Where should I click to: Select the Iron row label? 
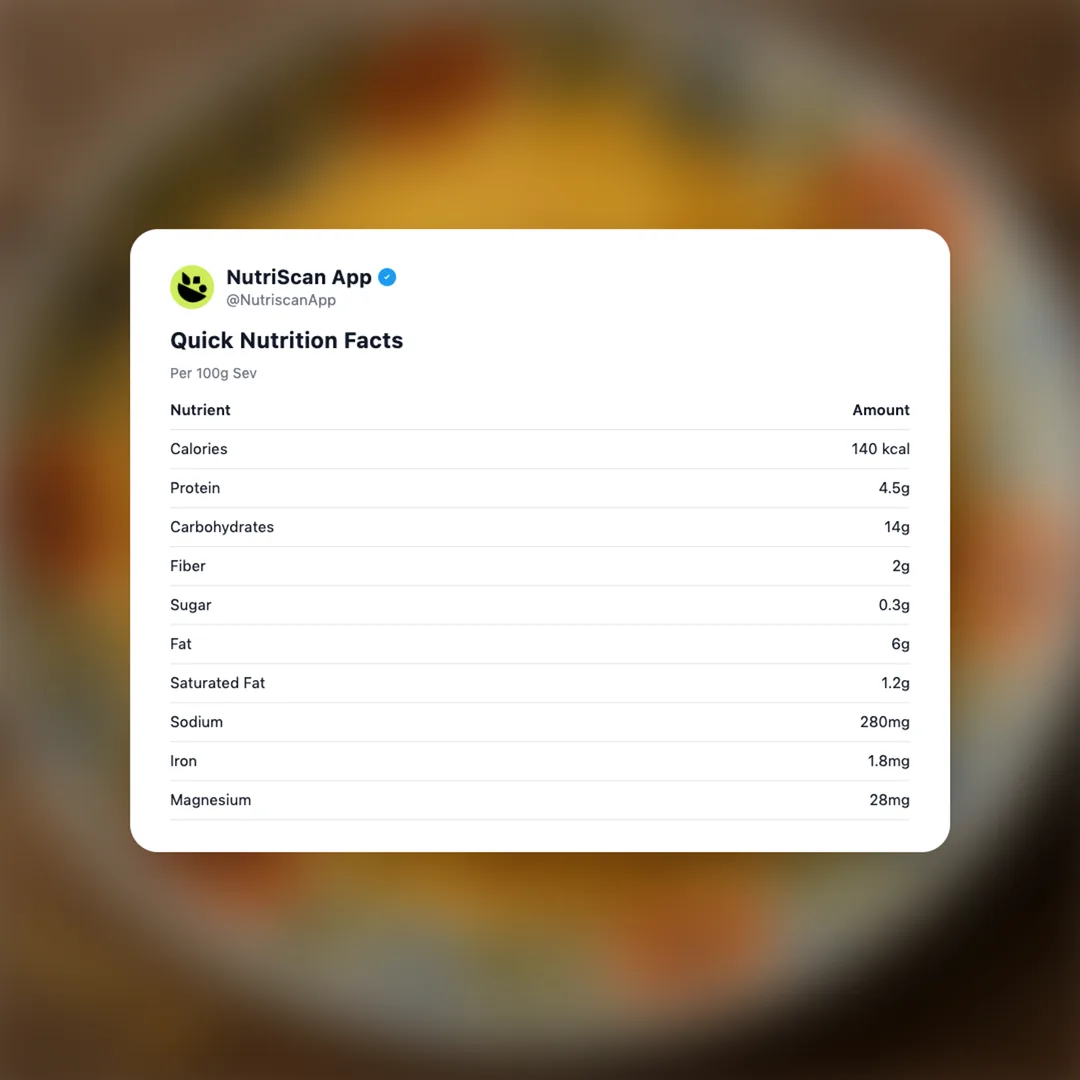click(x=184, y=761)
